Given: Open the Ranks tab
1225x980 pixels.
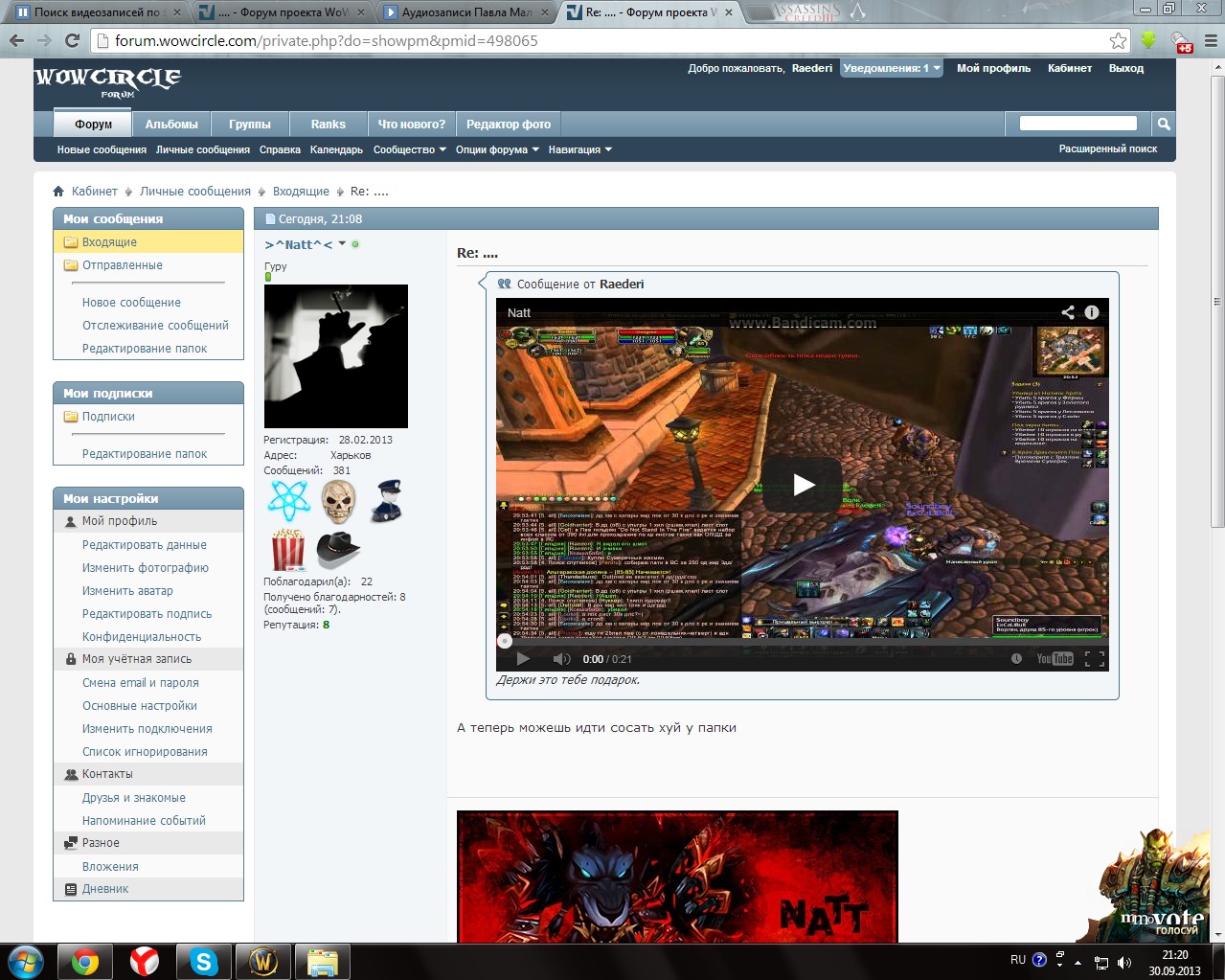Looking at the screenshot, I should coord(329,124).
